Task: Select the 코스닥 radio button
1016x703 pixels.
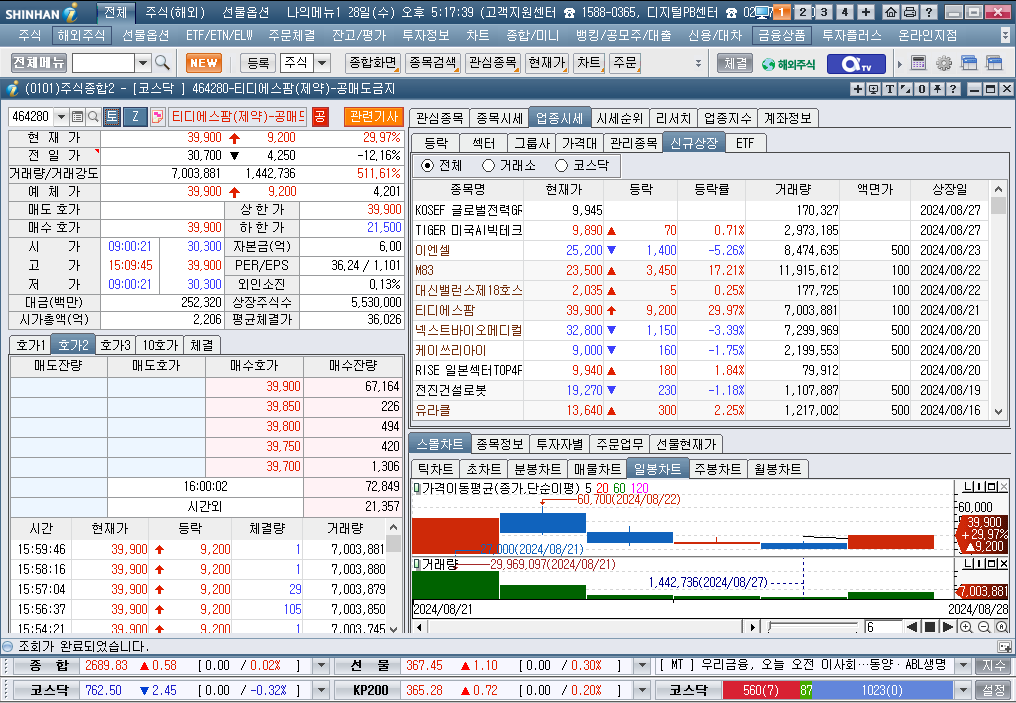Action: click(x=561, y=165)
